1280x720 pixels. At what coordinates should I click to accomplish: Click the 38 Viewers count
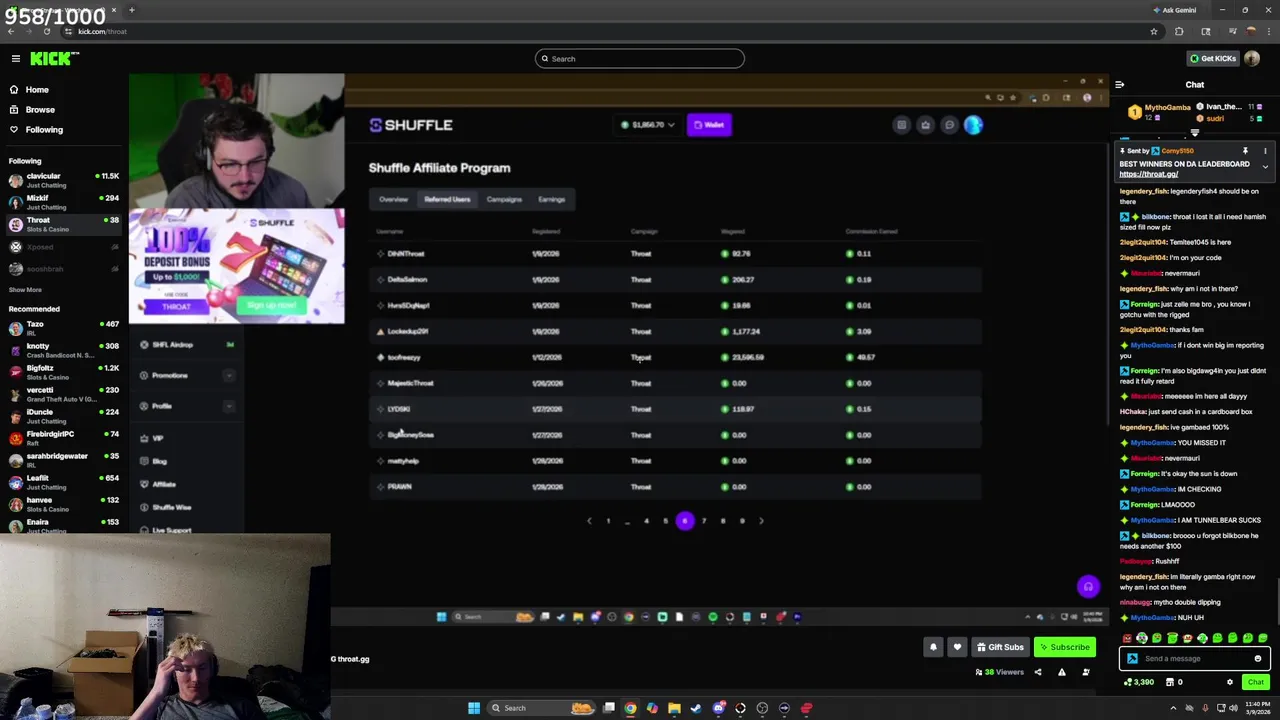[1000, 672]
